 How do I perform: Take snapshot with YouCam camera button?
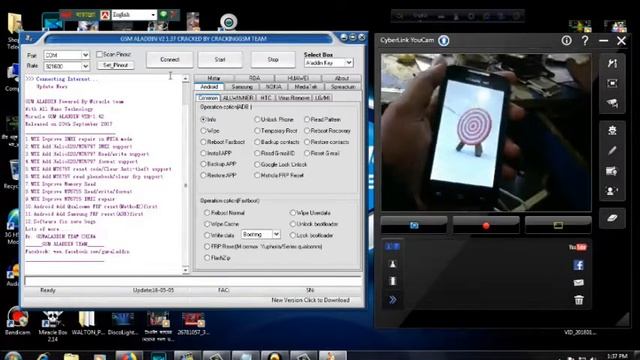(414, 225)
